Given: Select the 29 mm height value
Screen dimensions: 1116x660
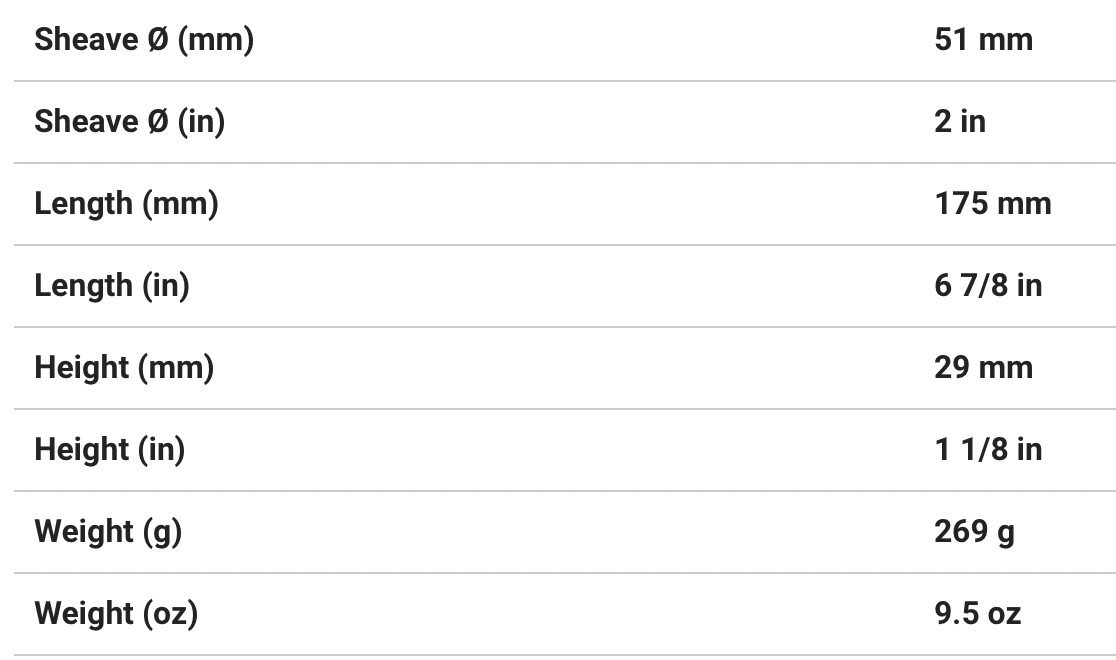Looking at the screenshot, I should tap(983, 368).
